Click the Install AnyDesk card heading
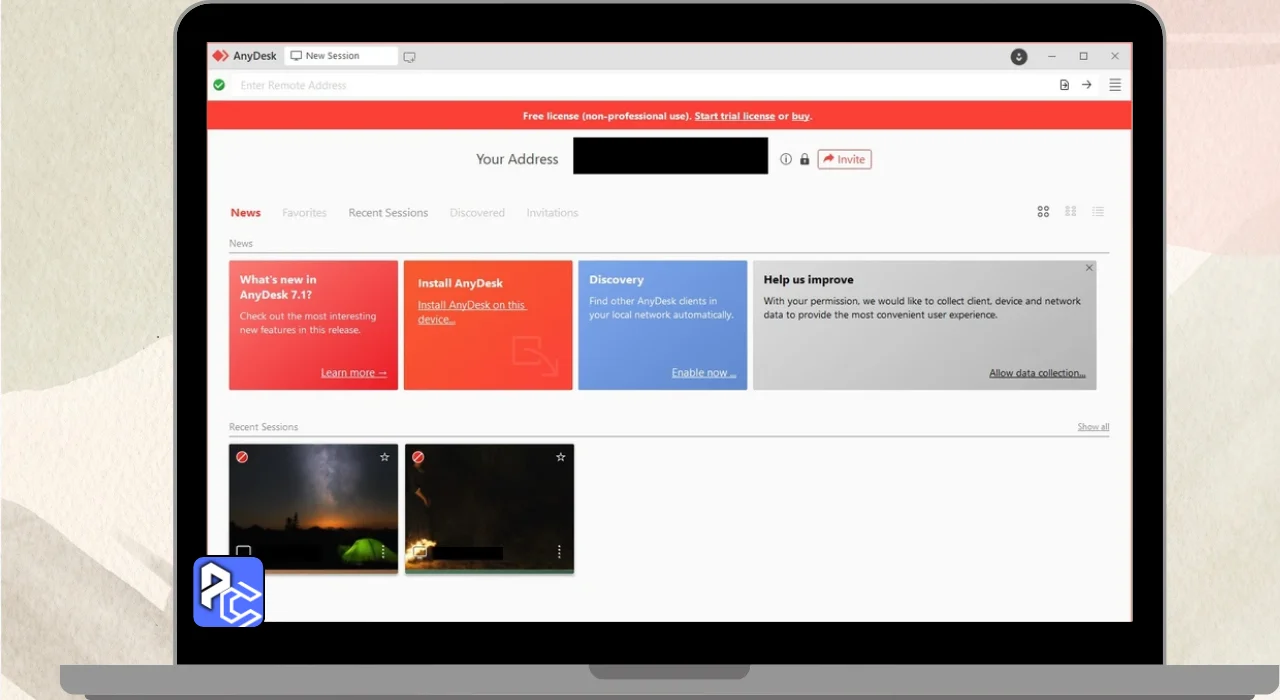The height and width of the screenshot is (700, 1280). click(x=460, y=283)
